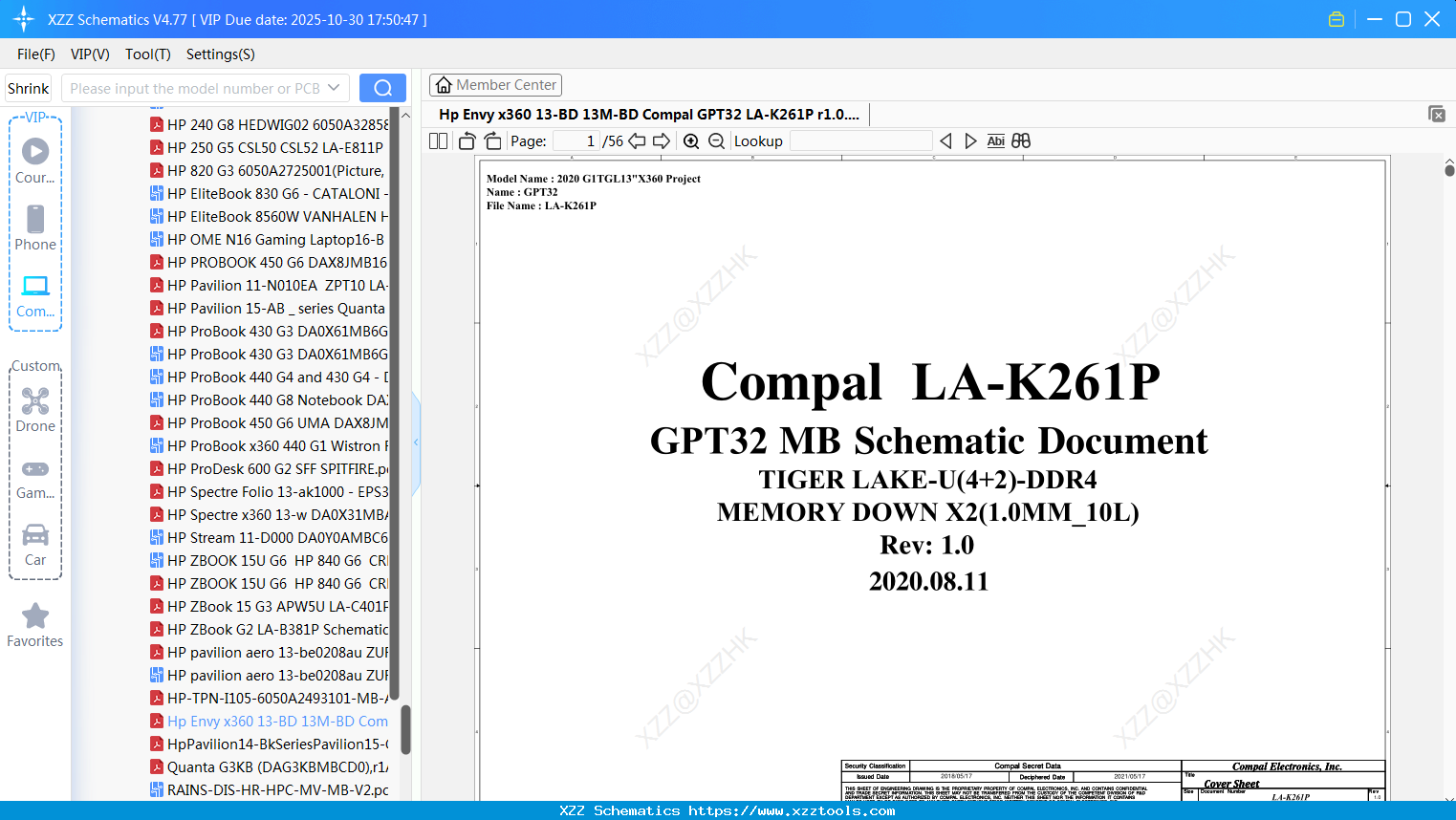The height and width of the screenshot is (820, 1456).
Task: Find next lookup result
Action: [x=970, y=140]
